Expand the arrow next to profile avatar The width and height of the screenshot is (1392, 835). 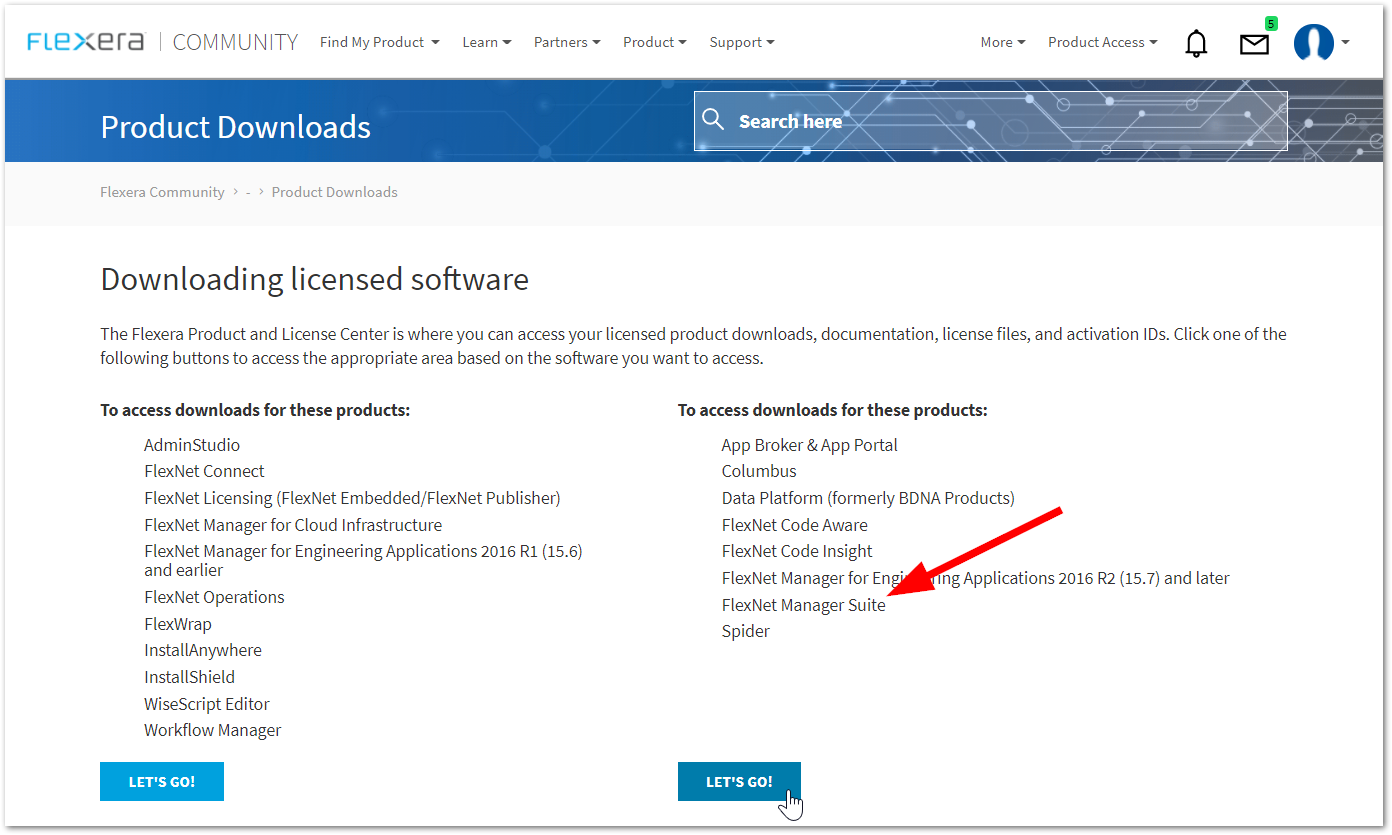[1346, 42]
